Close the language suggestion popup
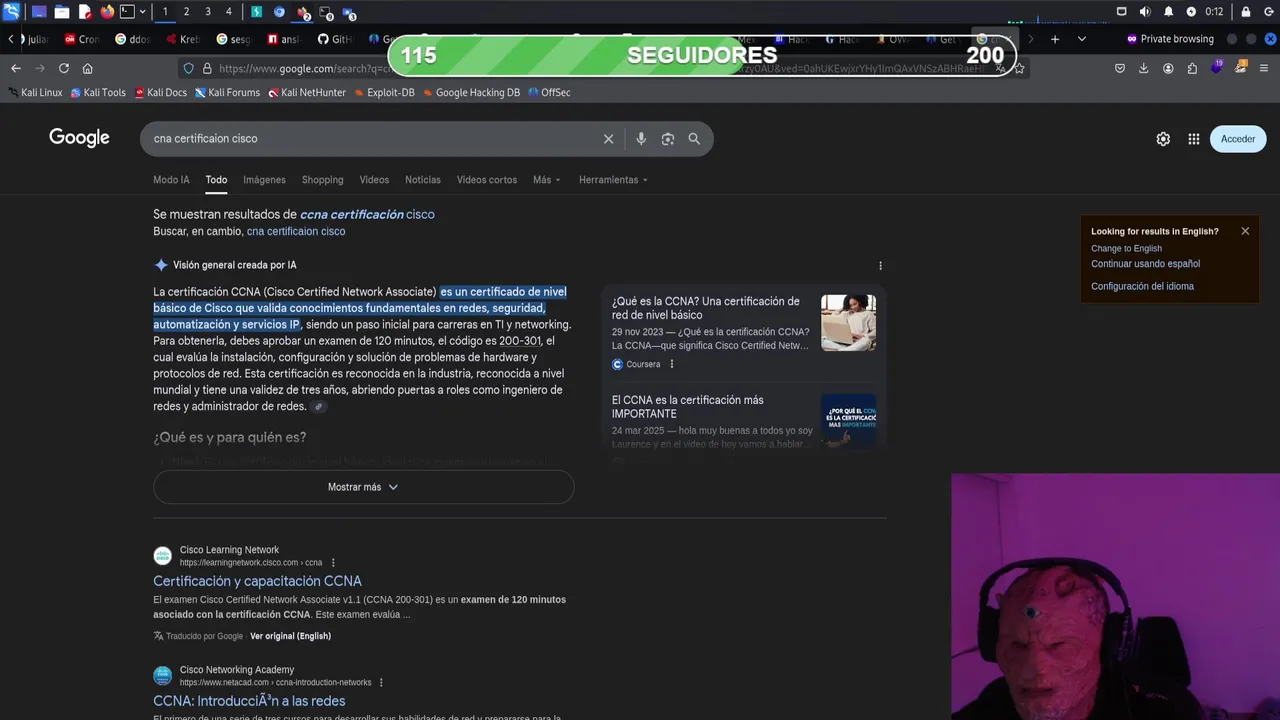 click(1245, 231)
